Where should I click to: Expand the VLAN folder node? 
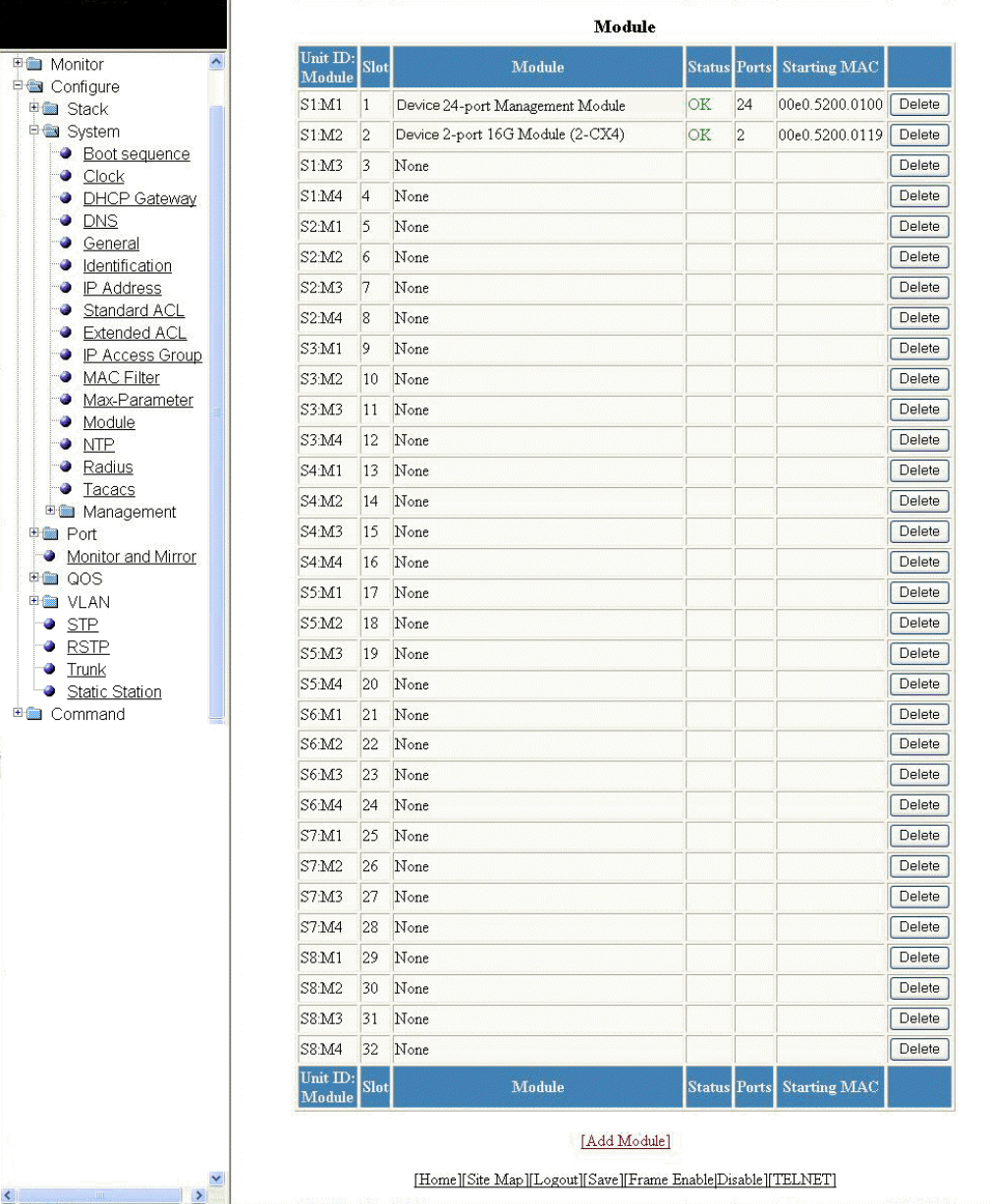[x=34, y=601]
